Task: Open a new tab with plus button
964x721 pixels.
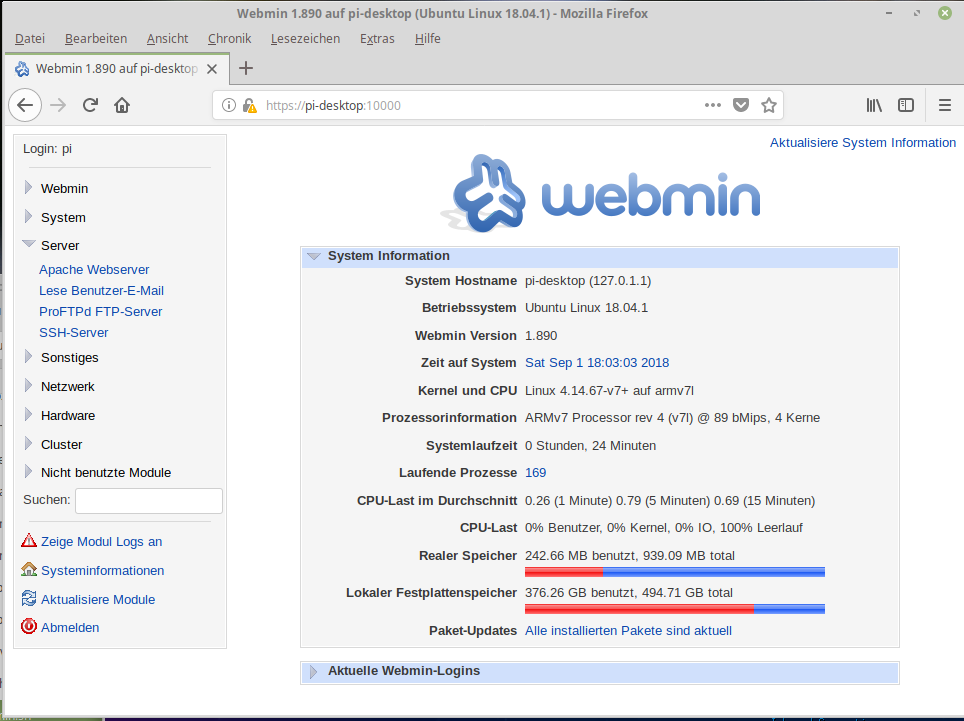Action: pyautogui.click(x=246, y=68)
